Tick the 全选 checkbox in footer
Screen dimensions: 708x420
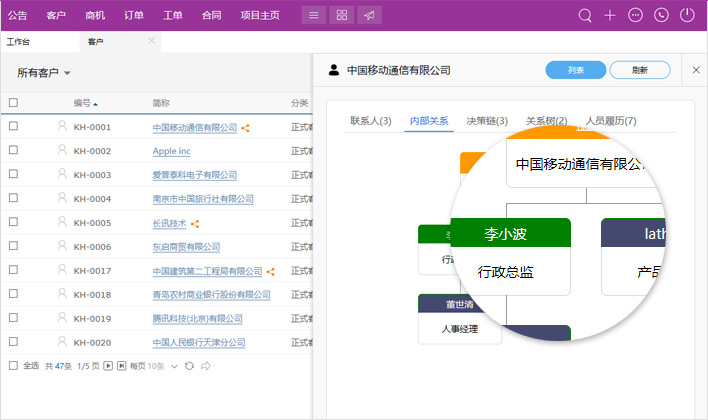pyautogui.click(x=14, y=365)
